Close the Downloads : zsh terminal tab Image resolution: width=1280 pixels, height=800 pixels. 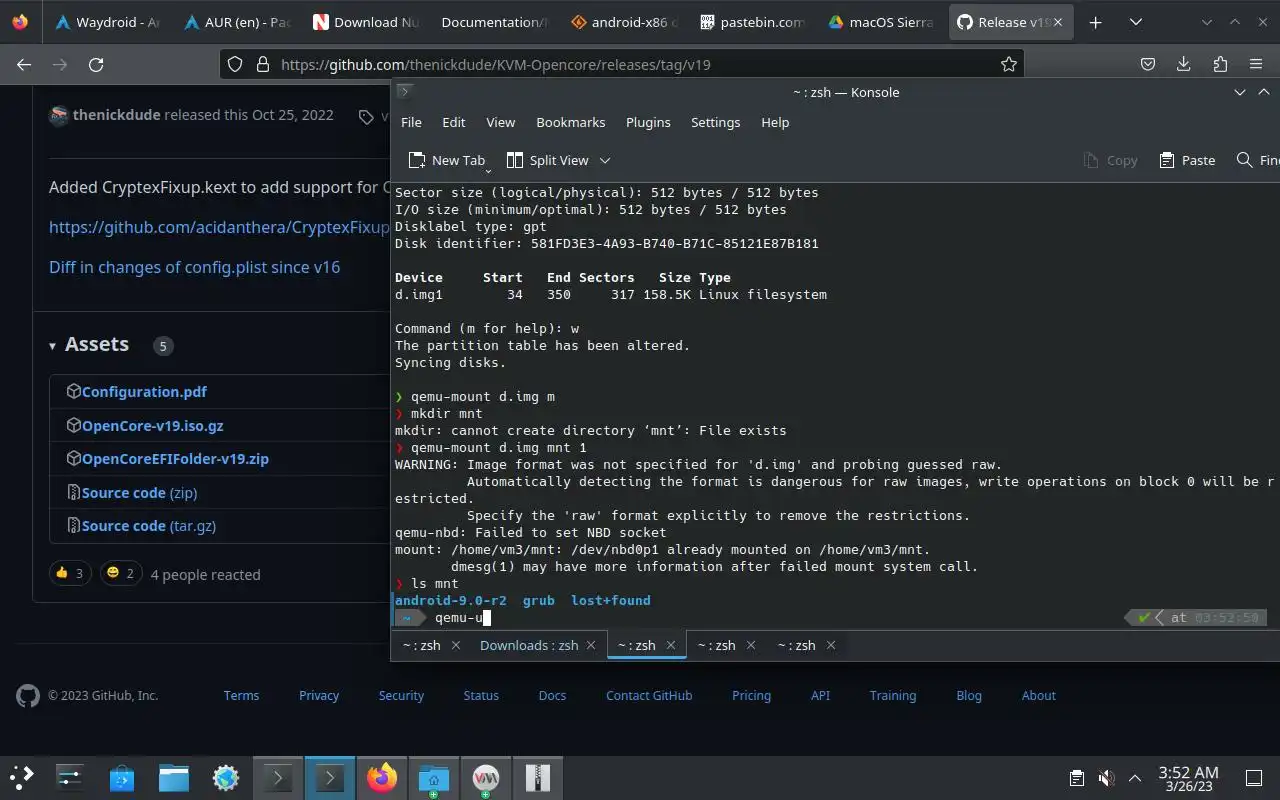(x=591, y=645)
